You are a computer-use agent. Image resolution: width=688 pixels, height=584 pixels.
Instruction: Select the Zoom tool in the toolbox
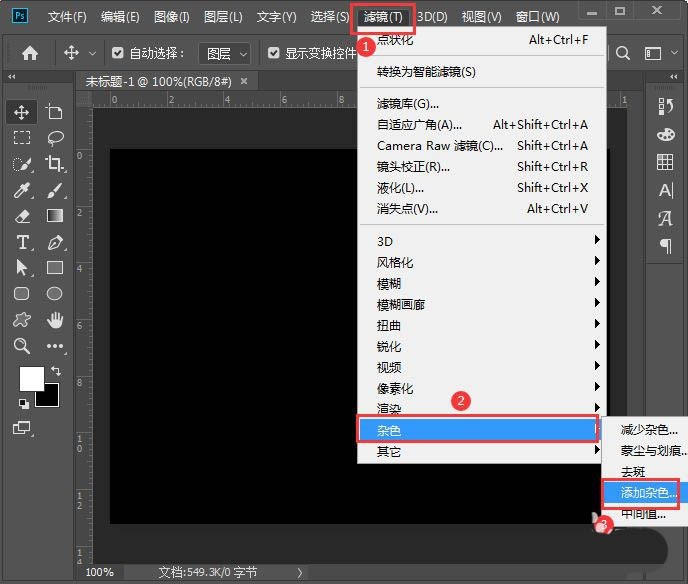pos(22,346)
